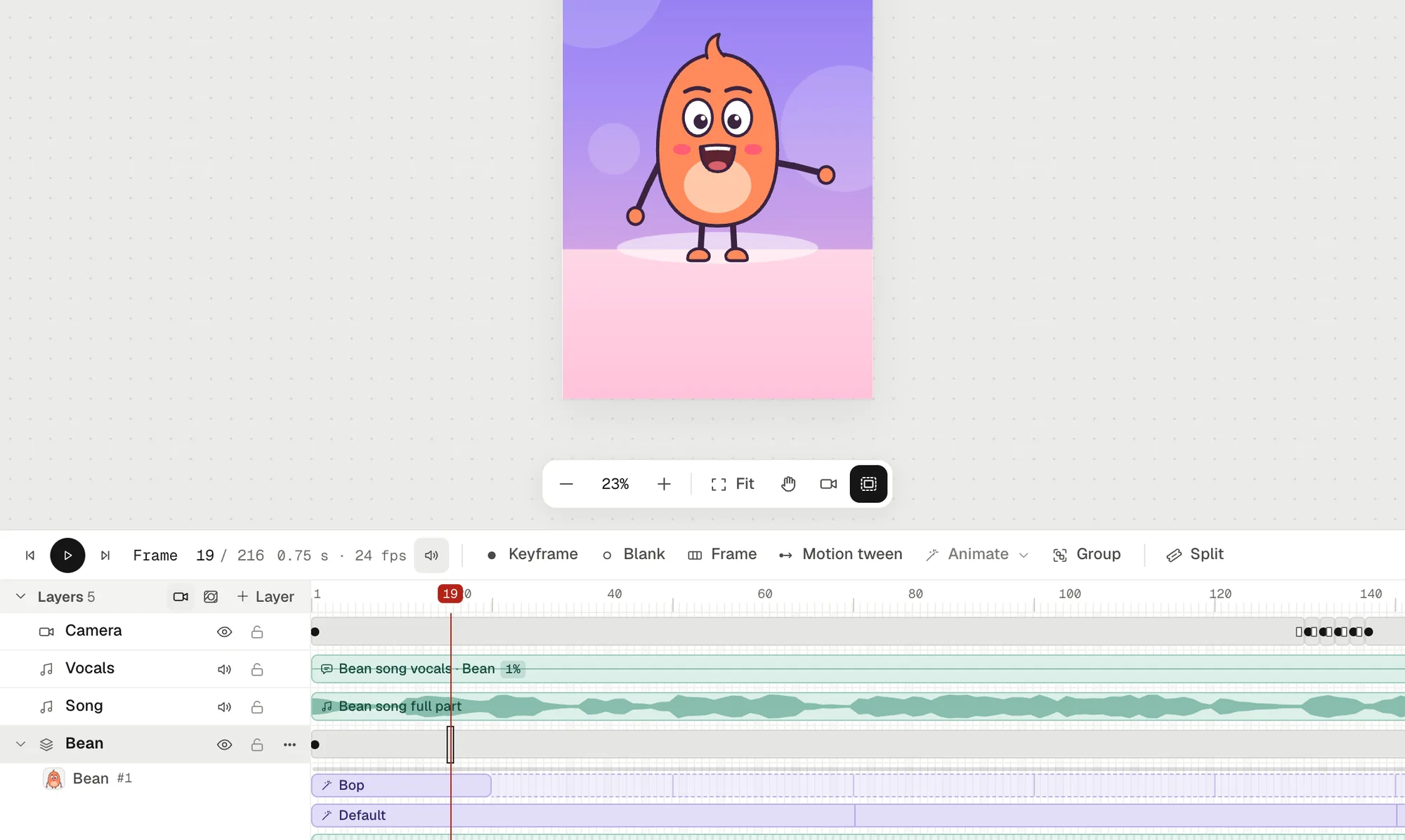Skip to the last frame
Image resolution: width=1405 pixels, height=840 pixels.
105,556
